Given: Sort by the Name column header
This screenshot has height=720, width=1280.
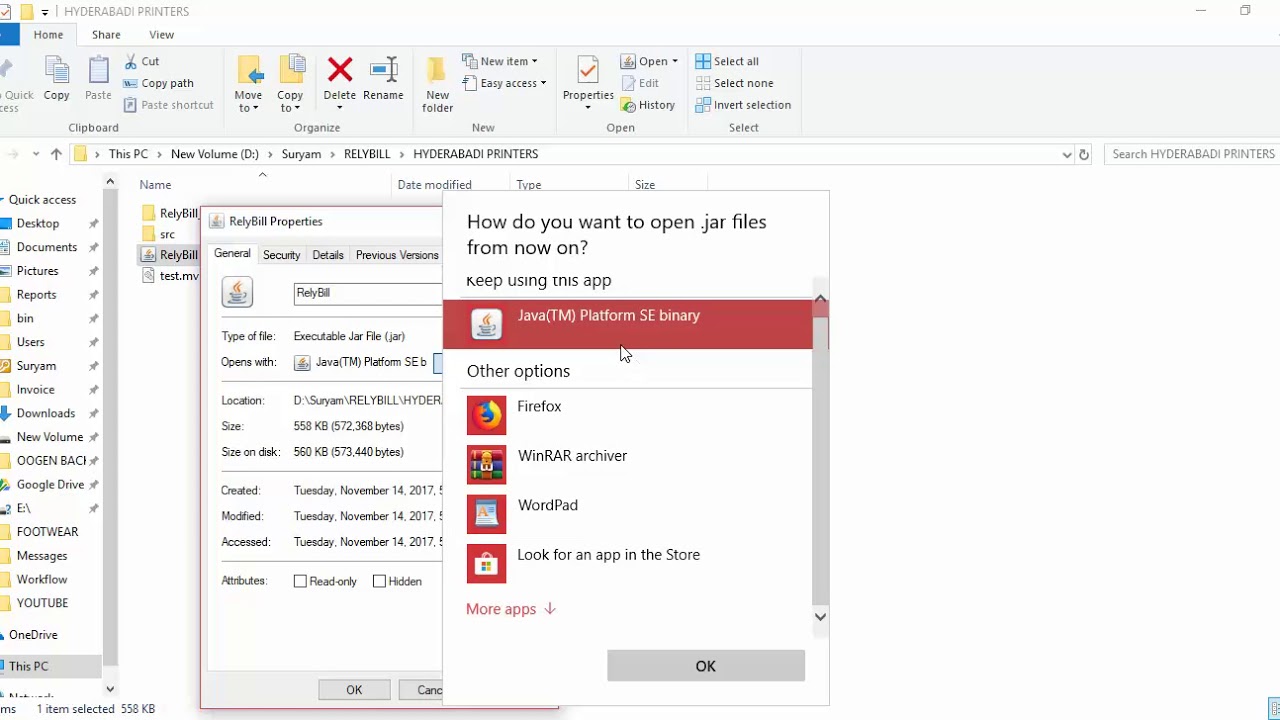Looking at the screenshot, I should (x=155, y=185).
